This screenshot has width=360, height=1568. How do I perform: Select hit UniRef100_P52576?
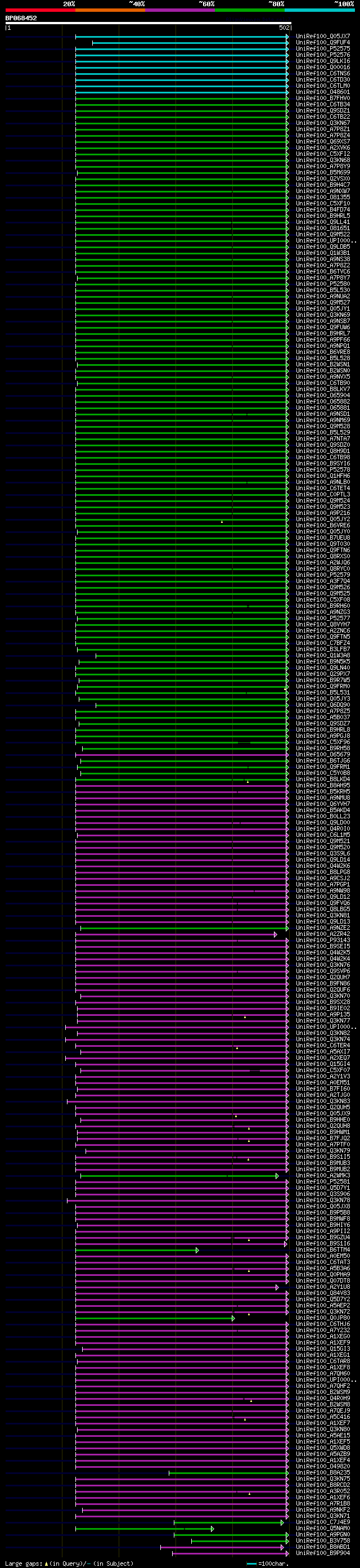(x=323, y=55)
